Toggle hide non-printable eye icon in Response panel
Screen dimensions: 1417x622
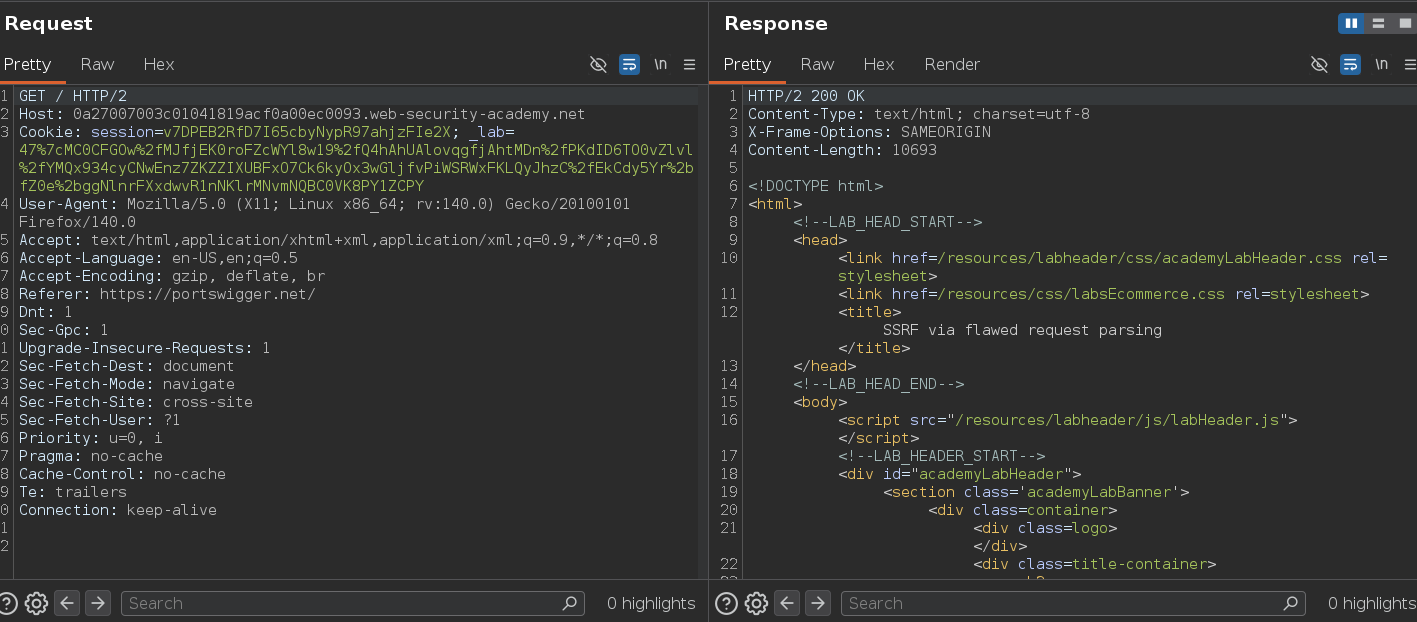[1319, 64]
